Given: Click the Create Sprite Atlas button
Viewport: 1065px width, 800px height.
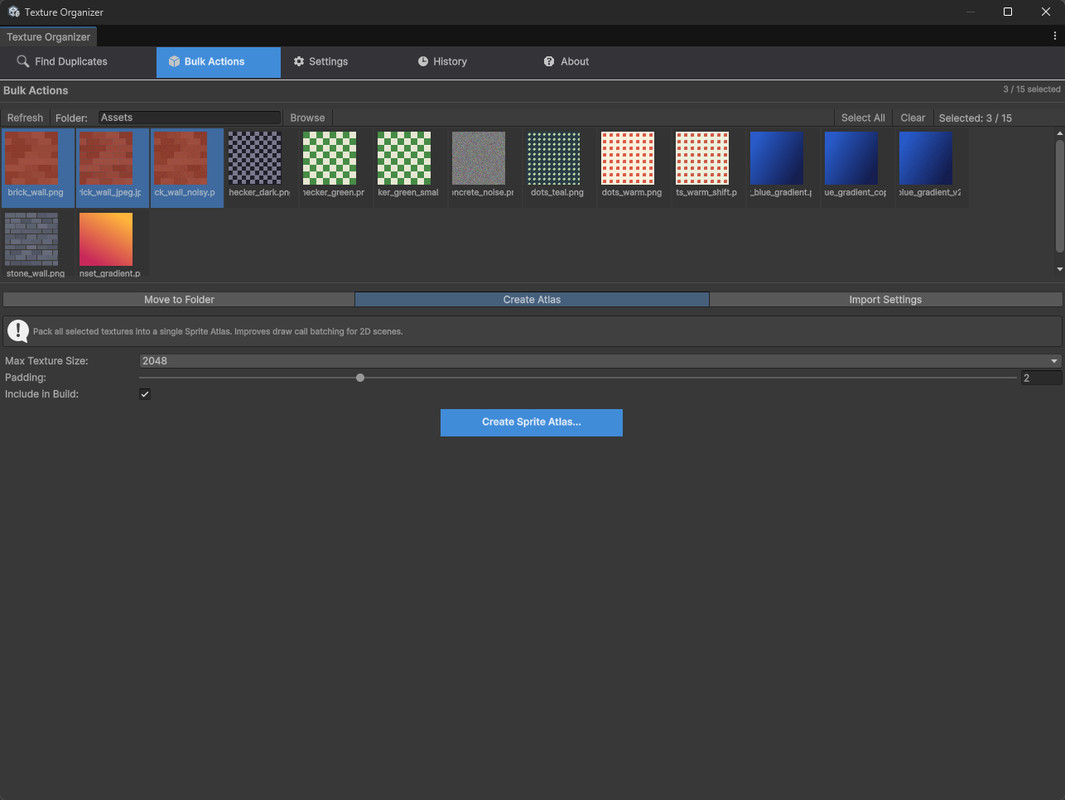Looking at the screenshot, I should tap(531, 422).
